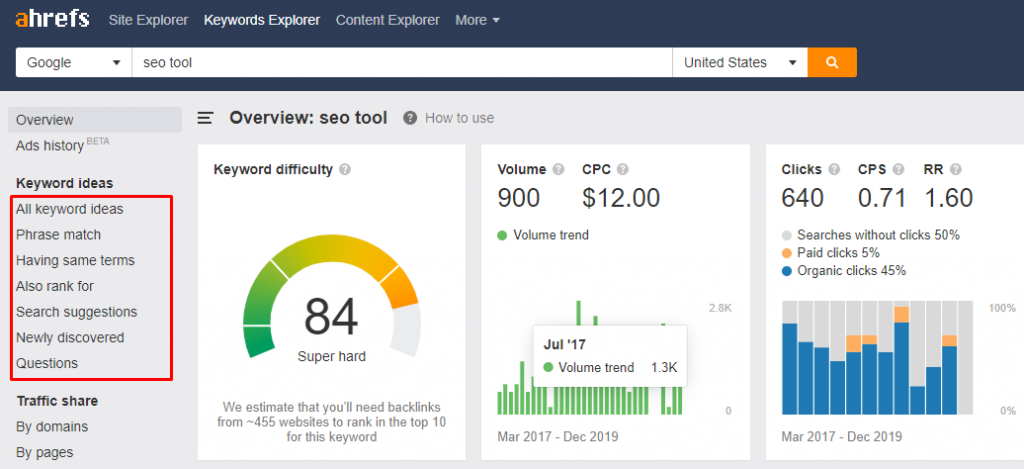Click the Clicks help question mark icon
Screen dimensions: 1024x469
834,170
